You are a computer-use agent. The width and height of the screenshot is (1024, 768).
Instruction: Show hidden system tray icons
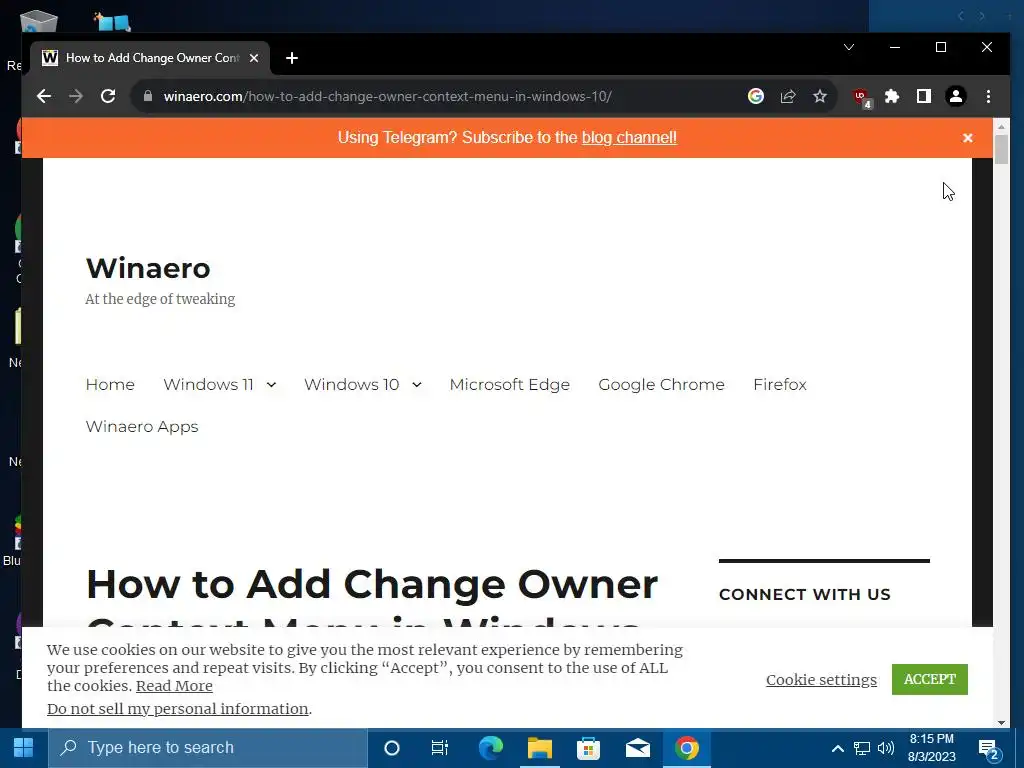pos(837,748)
